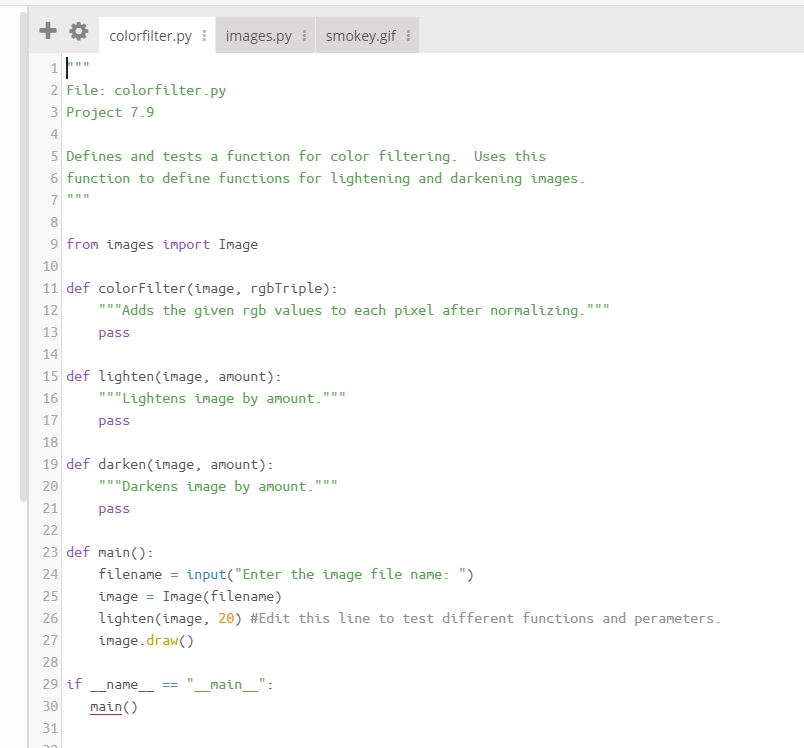Screen dimensions: 804x748
Task: Add a new file with plus icon
Action: [48, 31]
